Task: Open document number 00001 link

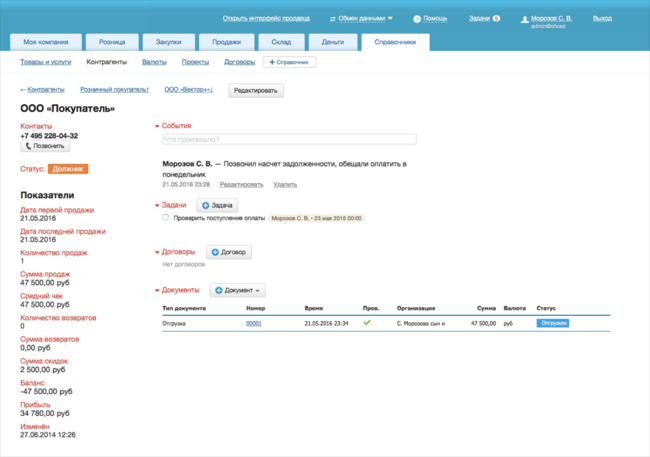Action: 254,323
